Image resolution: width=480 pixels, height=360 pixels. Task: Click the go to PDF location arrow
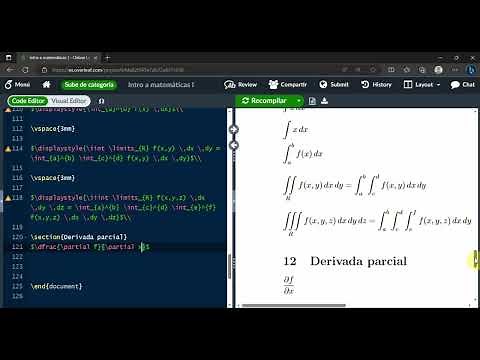coord(234,129)
